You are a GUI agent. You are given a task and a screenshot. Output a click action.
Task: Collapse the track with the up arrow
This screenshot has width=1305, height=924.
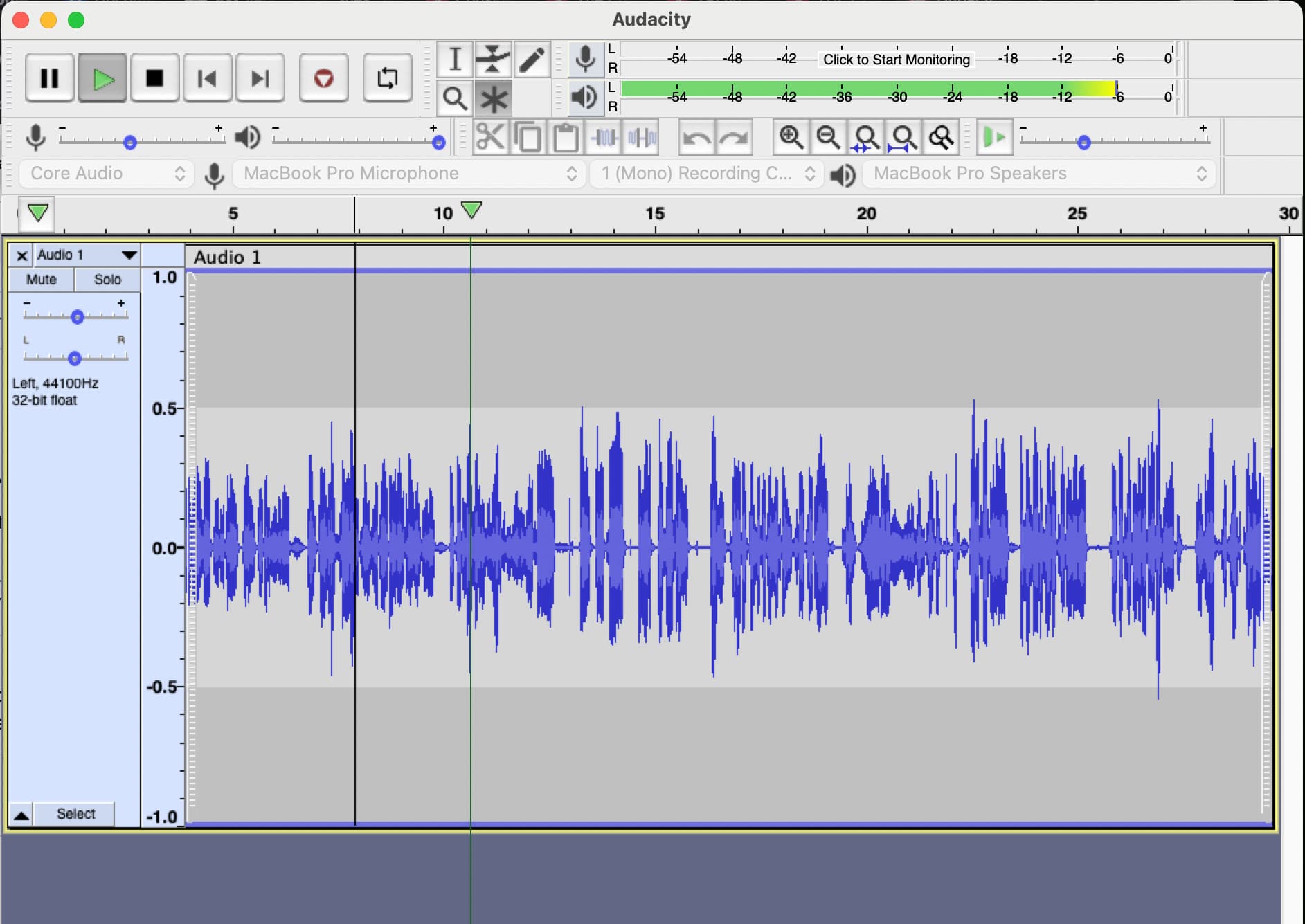[21, 815]
